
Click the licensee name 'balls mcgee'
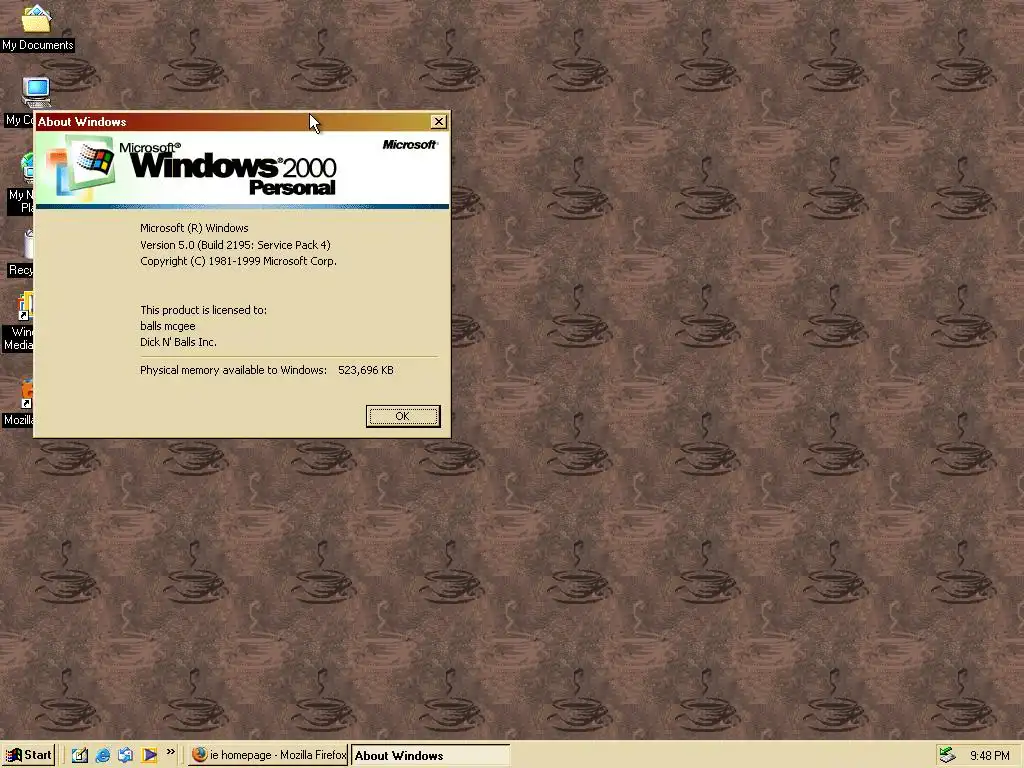(x=168, y=326)
